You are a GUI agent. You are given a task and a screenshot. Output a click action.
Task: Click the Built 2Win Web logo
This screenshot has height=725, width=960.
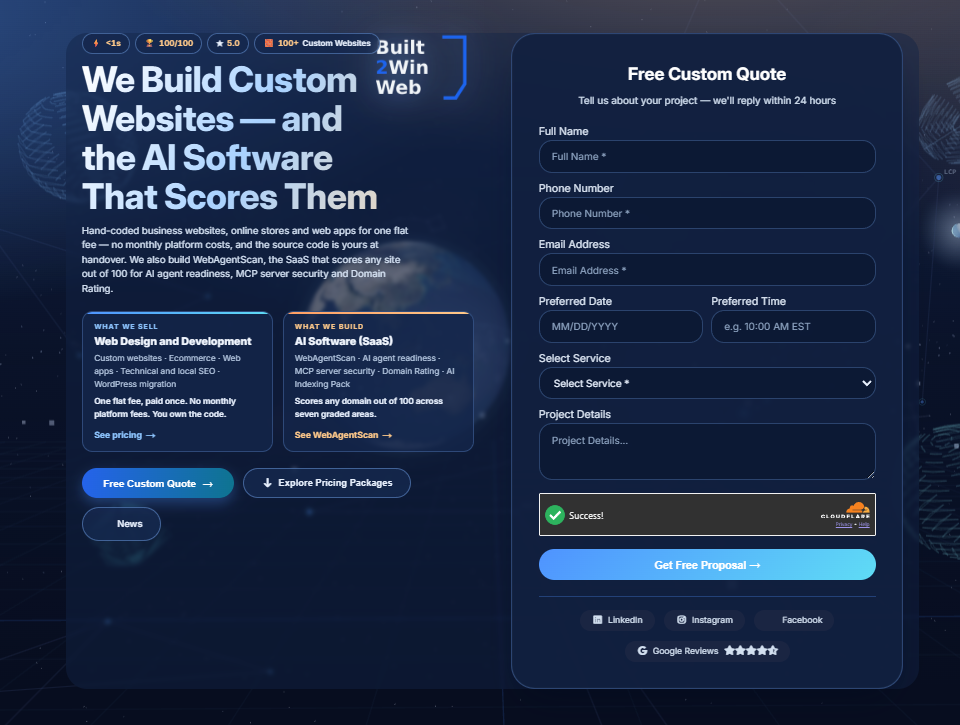click(421, 67)
